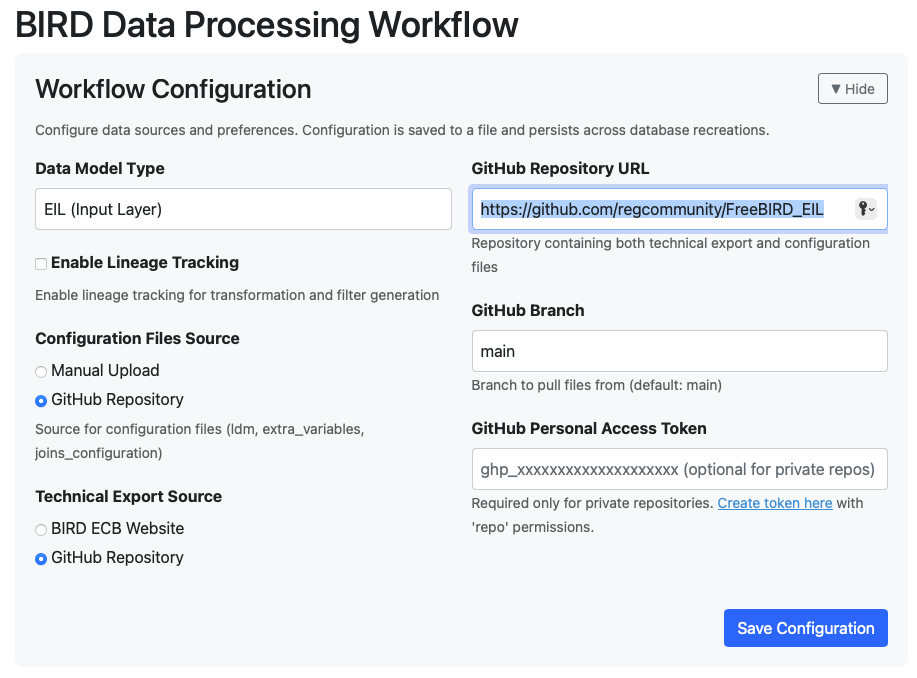Click the Data Model Type label
Viewport: 917px width, 678px height.
100,169
